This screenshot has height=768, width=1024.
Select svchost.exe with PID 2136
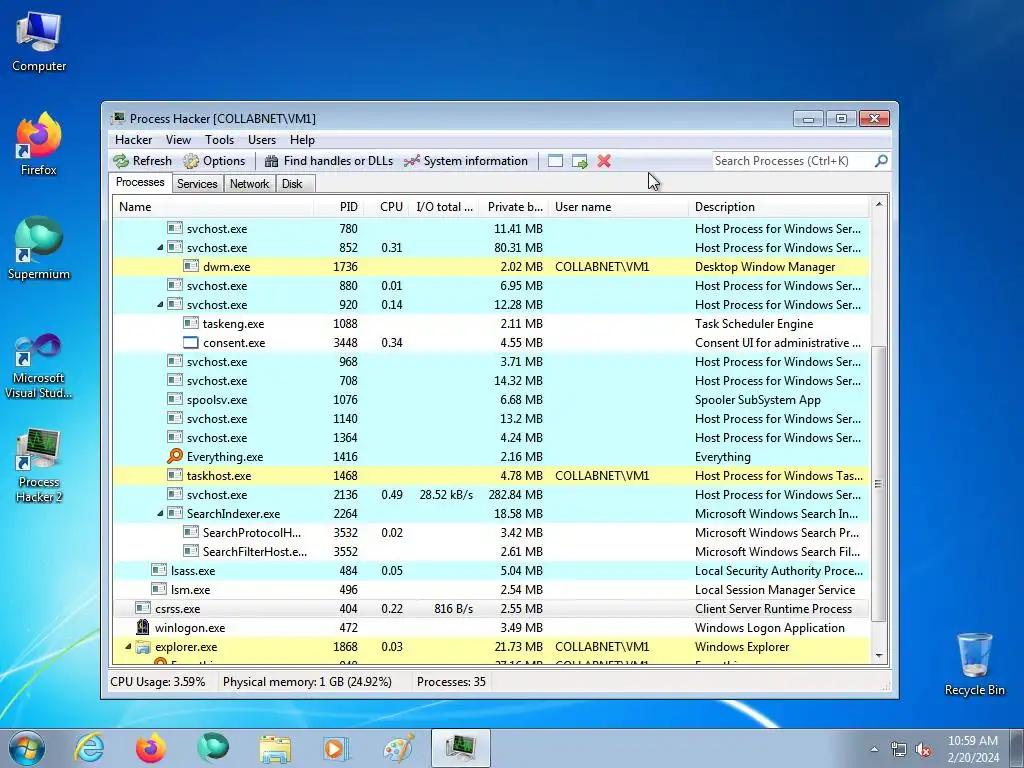492,494
